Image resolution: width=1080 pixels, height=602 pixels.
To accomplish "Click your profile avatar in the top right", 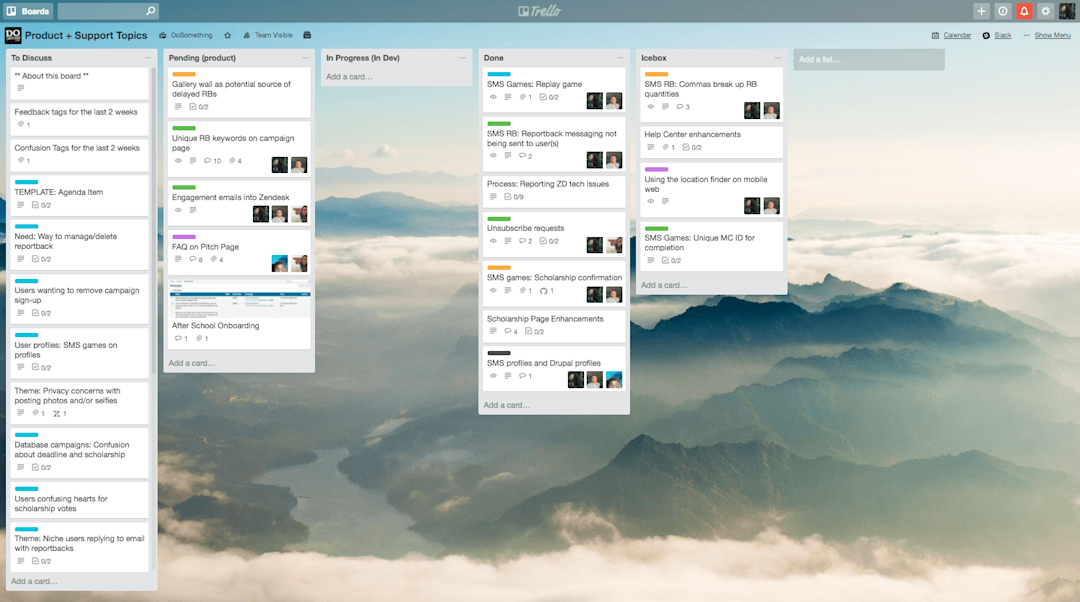I will pyautogui.click(x=1068, y=11).
